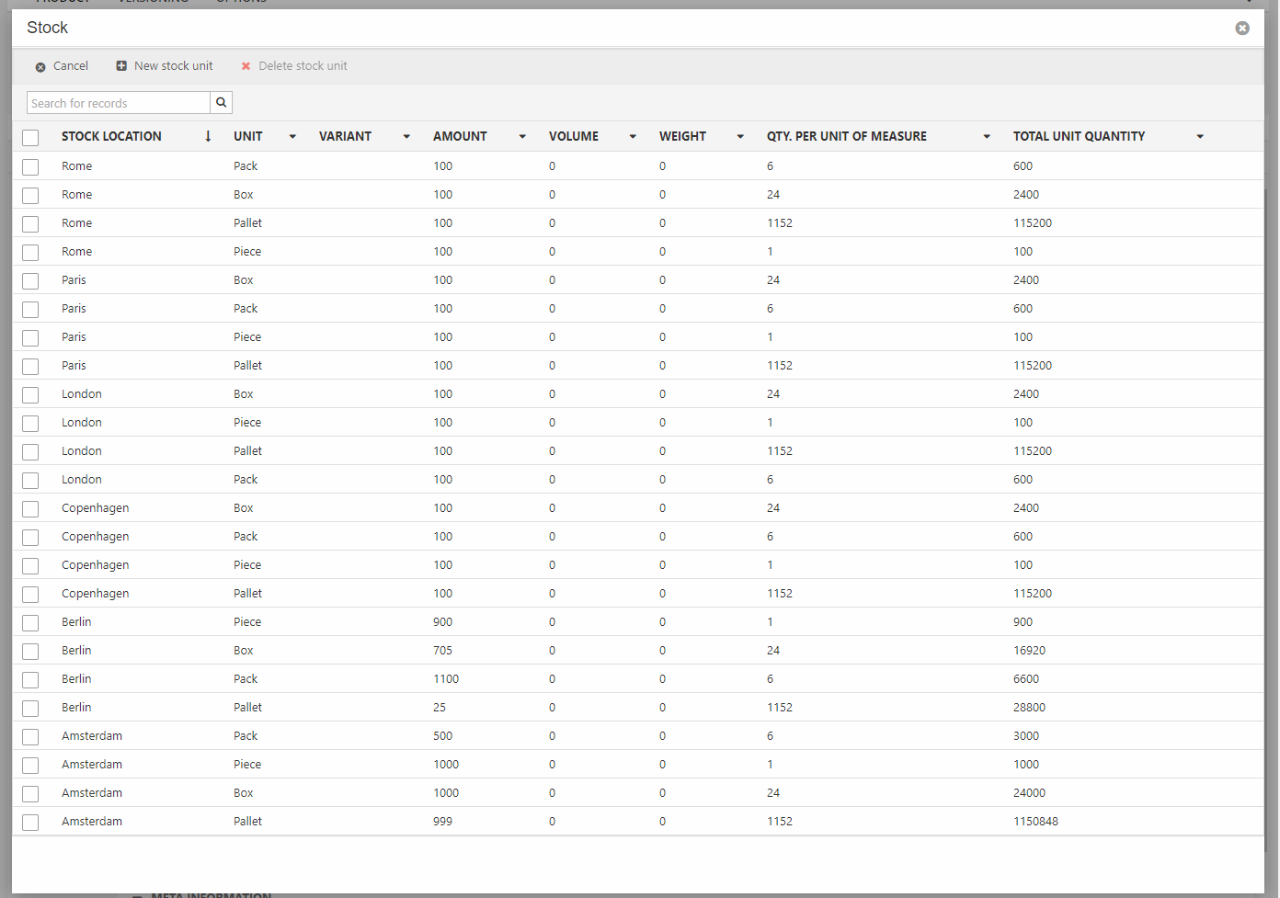Focus the Search for records field

point(118,103)
